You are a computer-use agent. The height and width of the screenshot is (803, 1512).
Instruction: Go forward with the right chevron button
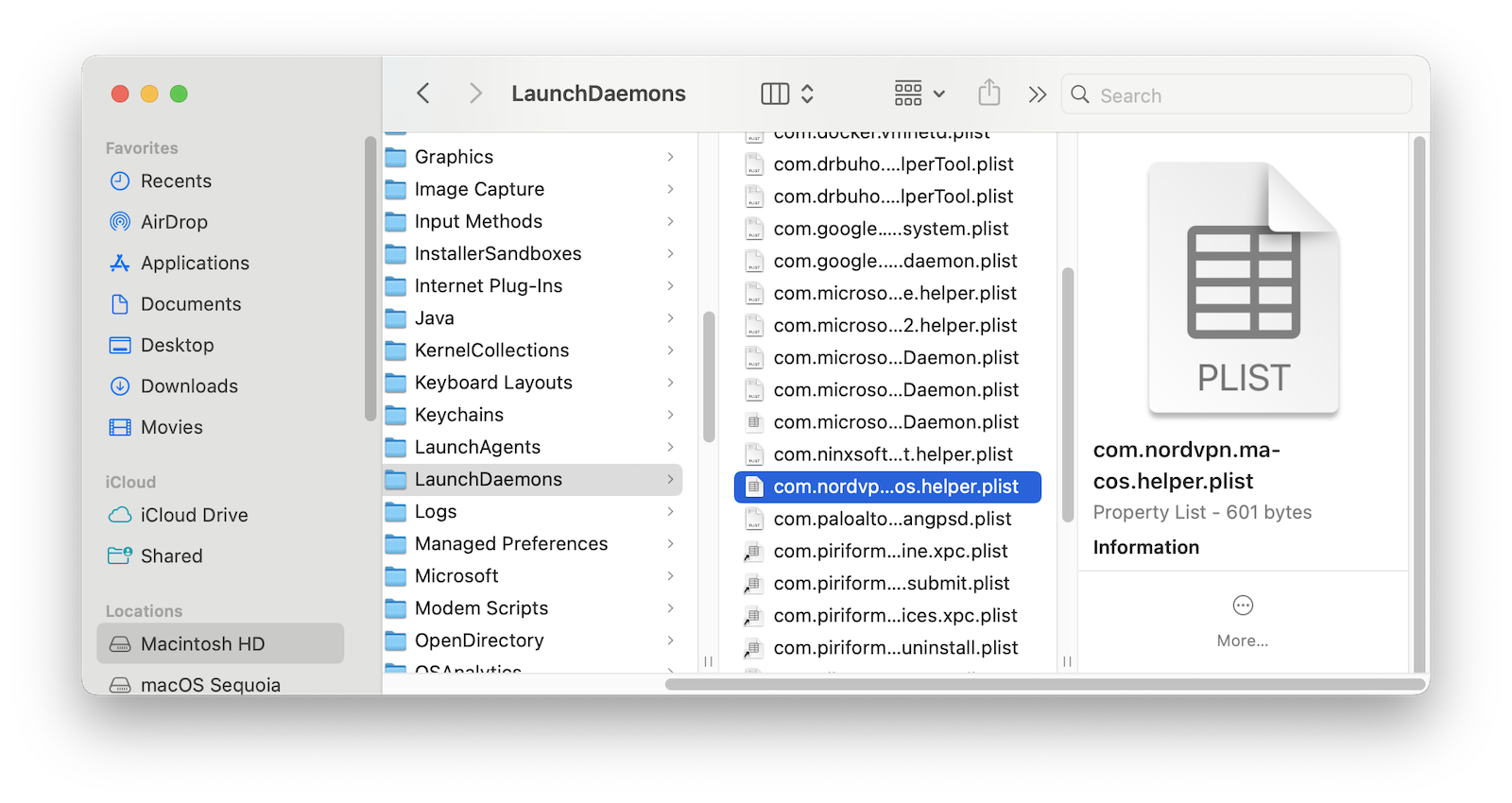coord(475,94)
